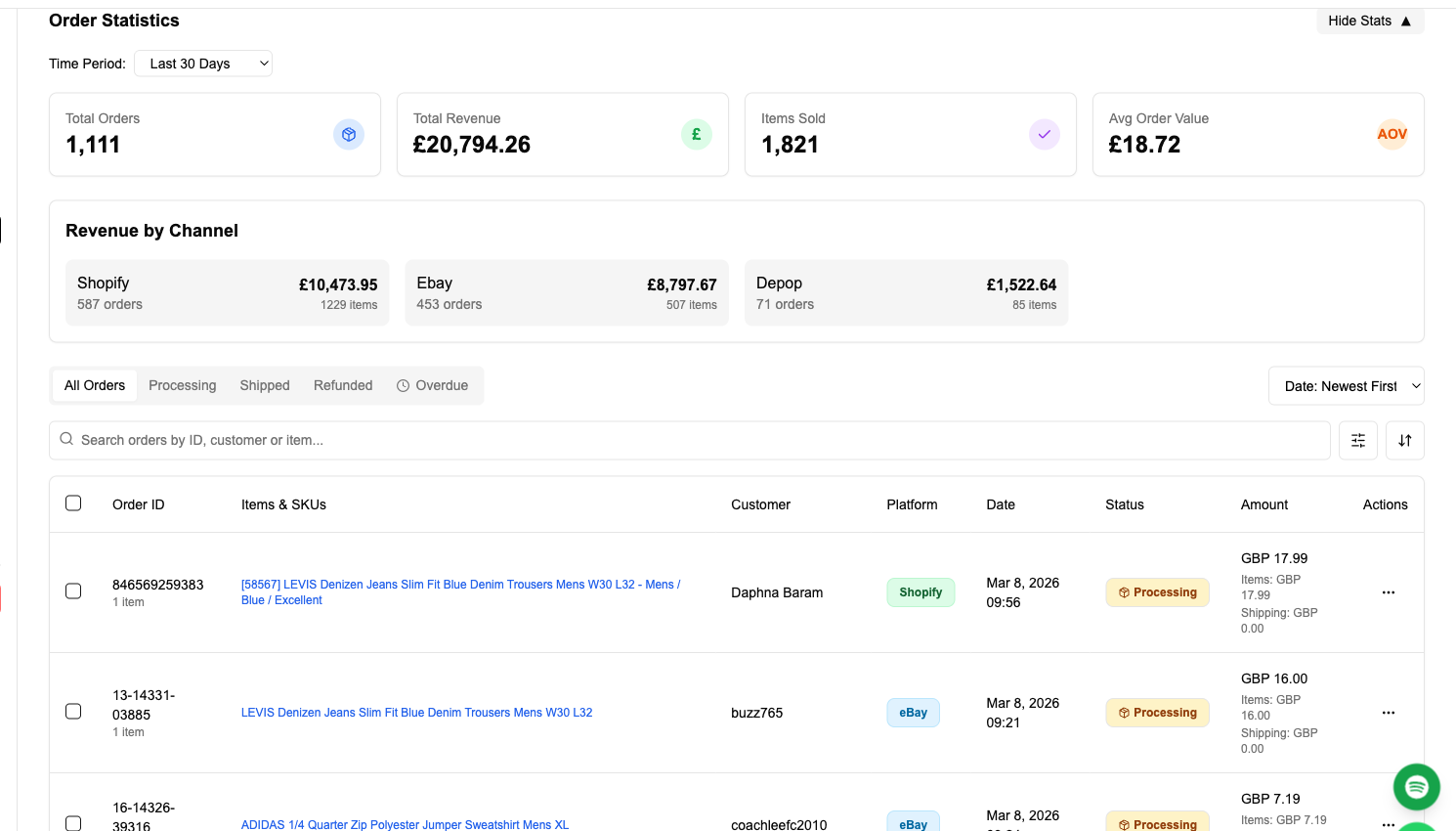Open the Date: Newest First sort dropdown
This screenshot has width=1456, height=831.
coord(1347,386)
